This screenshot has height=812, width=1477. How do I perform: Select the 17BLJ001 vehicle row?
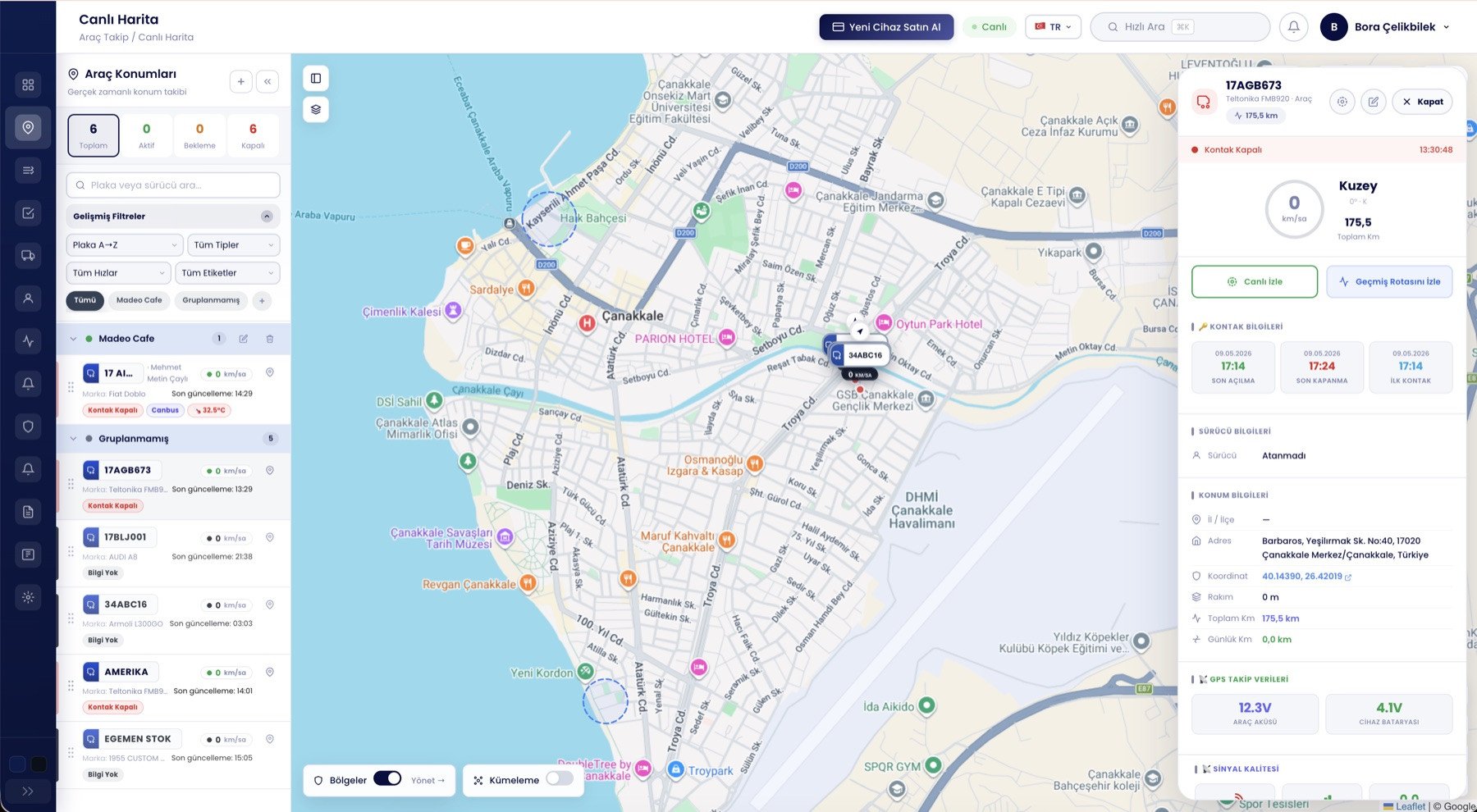coord(173,554)
